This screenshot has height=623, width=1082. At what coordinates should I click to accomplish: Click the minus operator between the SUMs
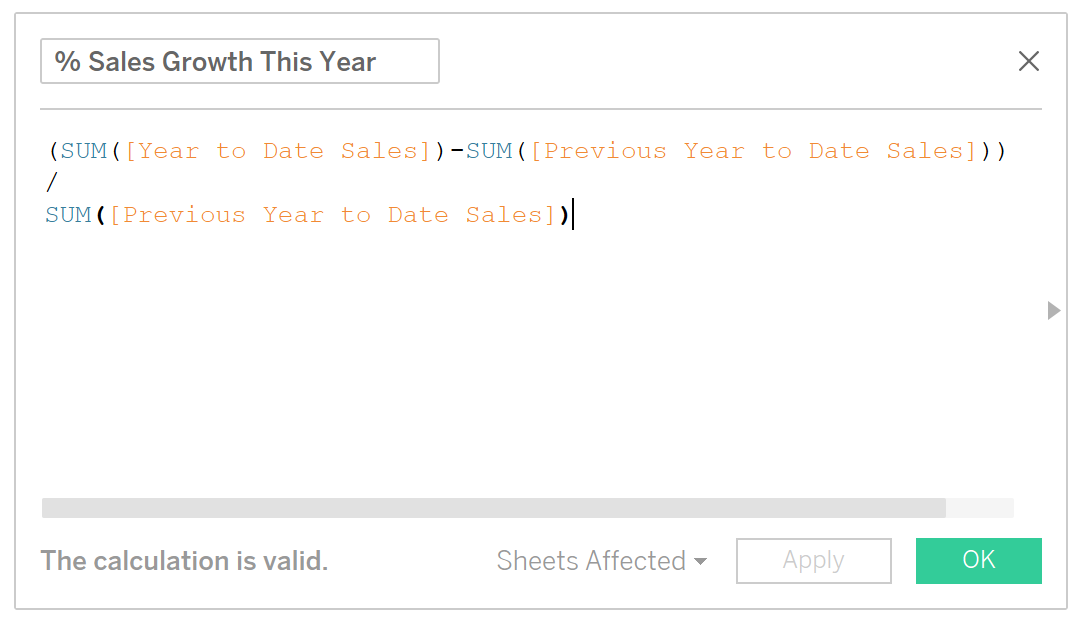coord(457,150)
